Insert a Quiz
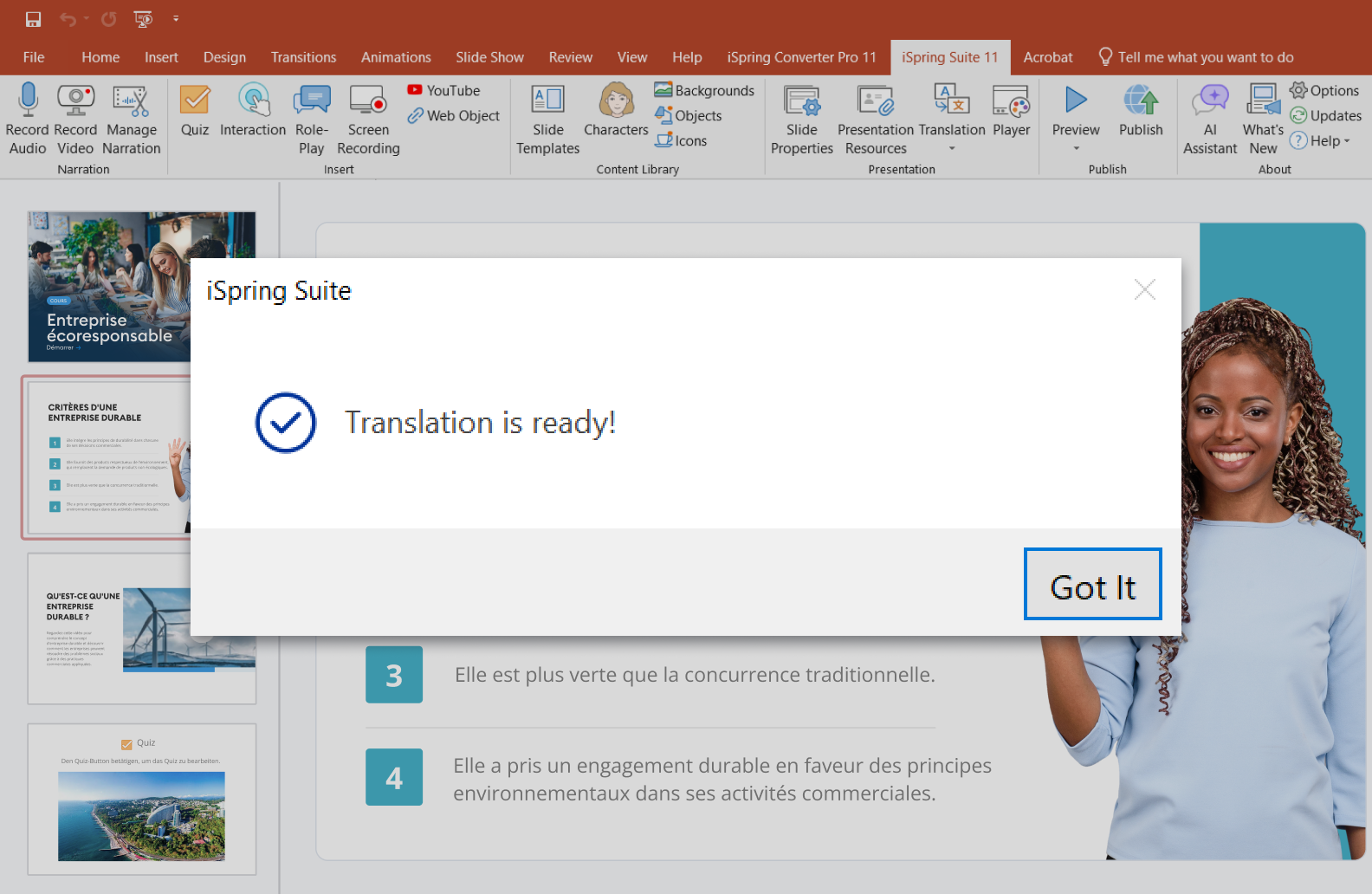This screenshot has height=894, width=1372. (x=195, y=111)
